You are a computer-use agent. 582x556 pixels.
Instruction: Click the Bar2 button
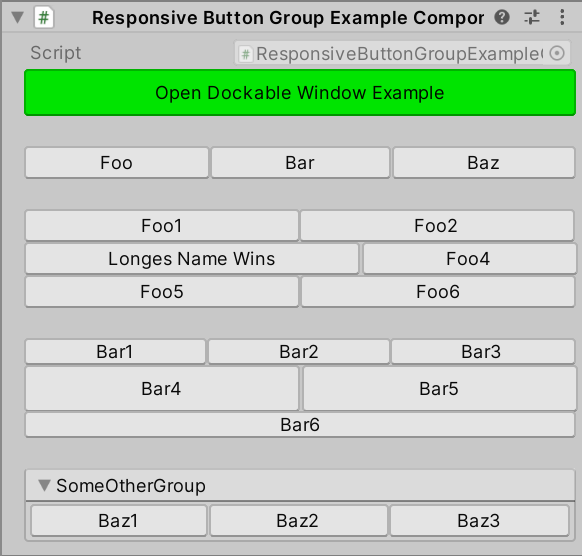[x=299, y=351]
